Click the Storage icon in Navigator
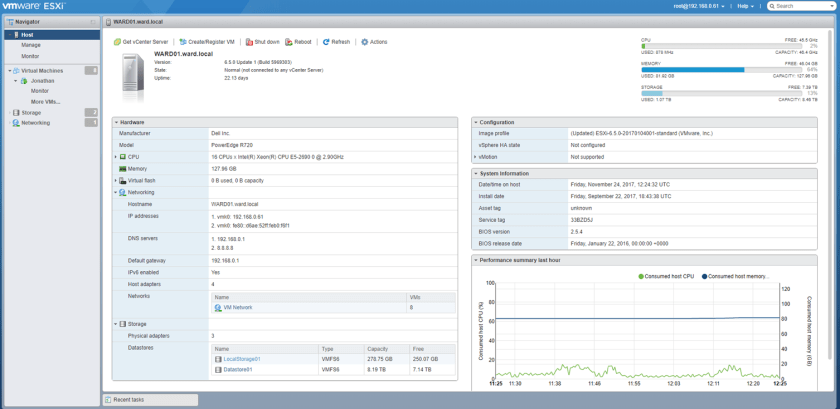The image size is (840, 409). click(x=16, y=113)
